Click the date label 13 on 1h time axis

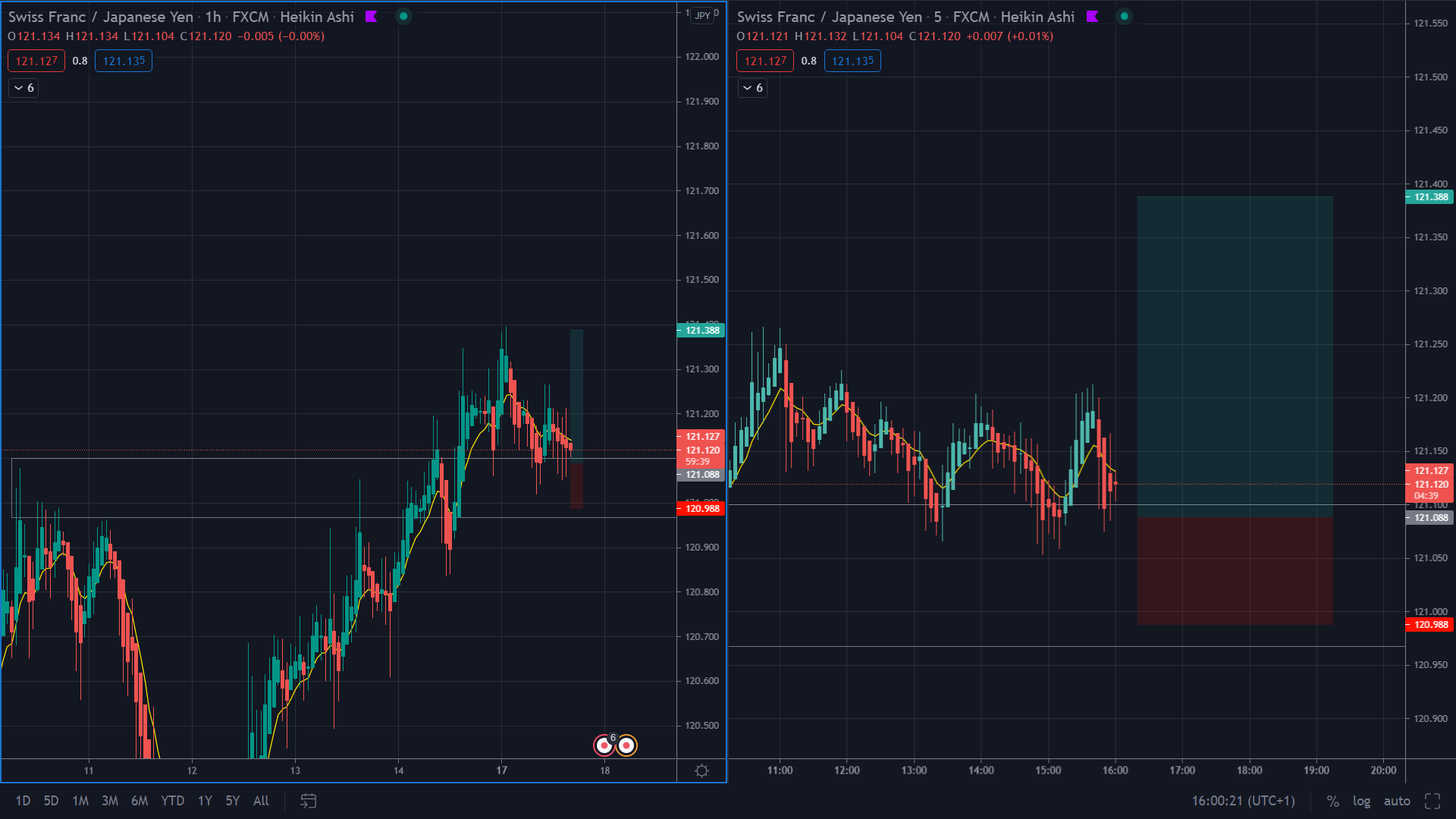[295, 770]
